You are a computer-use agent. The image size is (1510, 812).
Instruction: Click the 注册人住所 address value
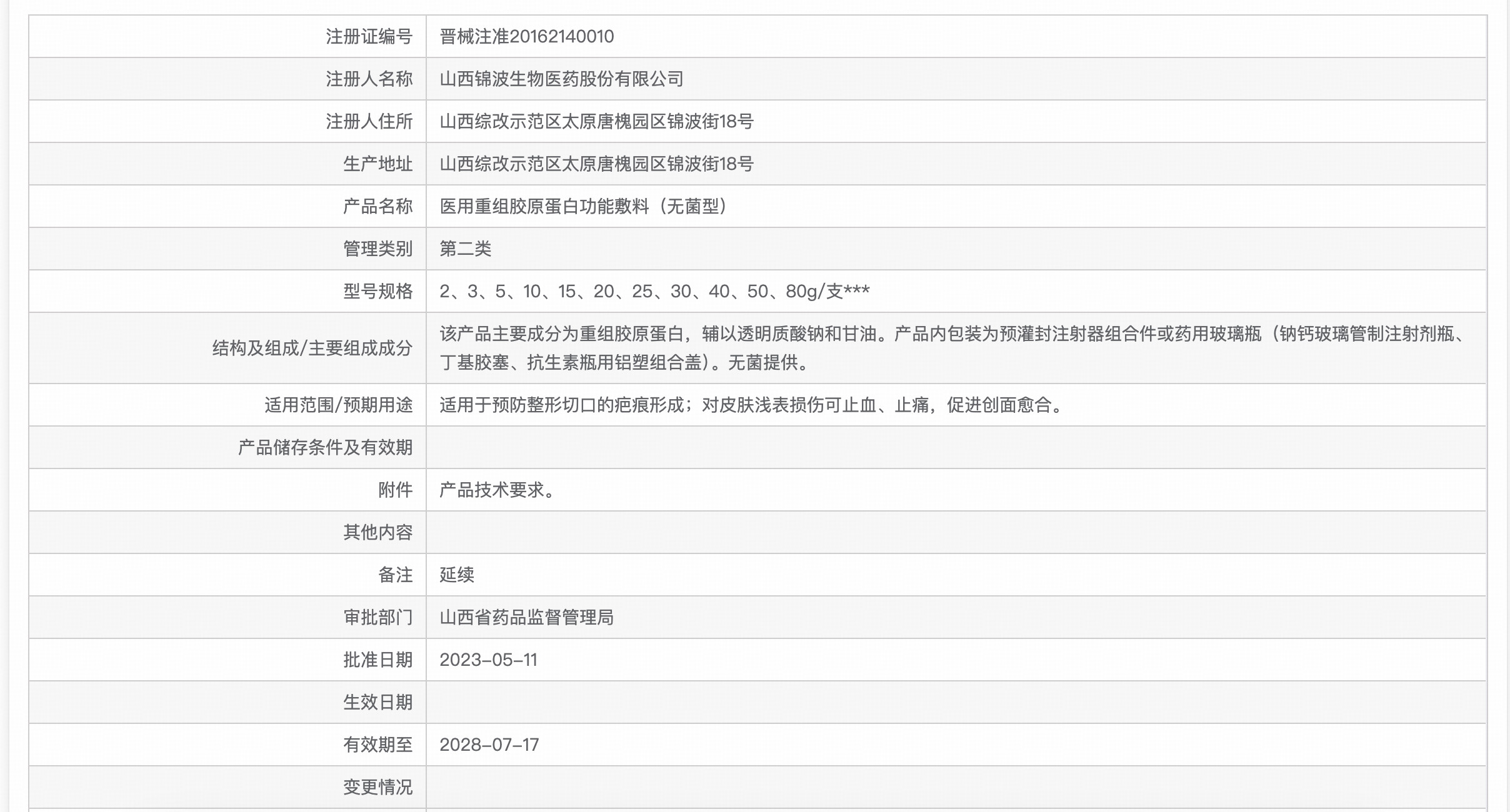pyautogui.click(x=596, y=122)
